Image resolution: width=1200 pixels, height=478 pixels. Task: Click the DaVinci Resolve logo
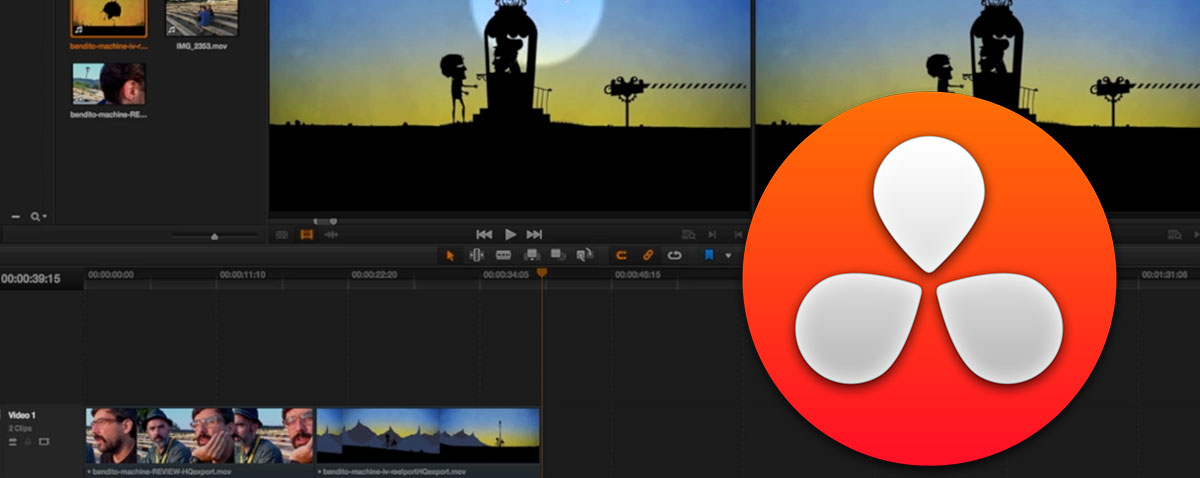(x=929, y=277)
